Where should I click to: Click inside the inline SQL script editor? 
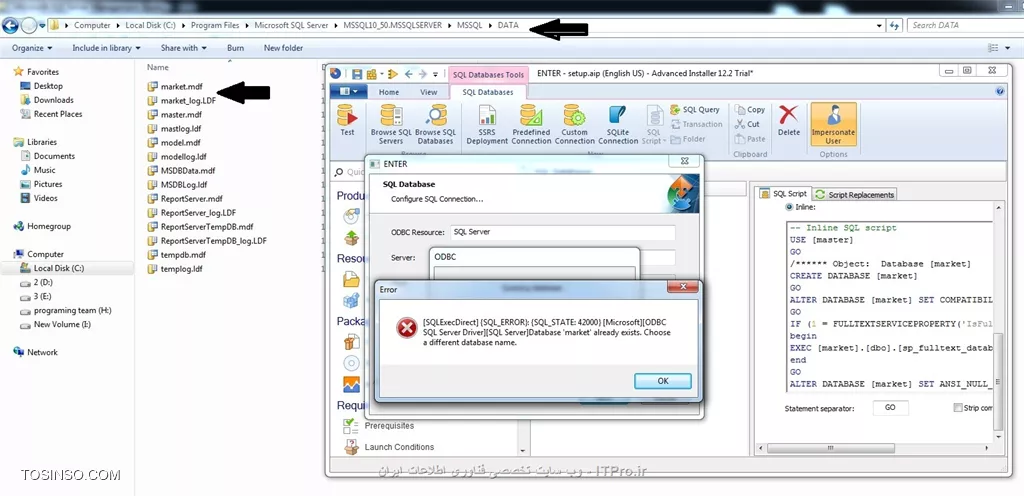click(x=889, y=307)
